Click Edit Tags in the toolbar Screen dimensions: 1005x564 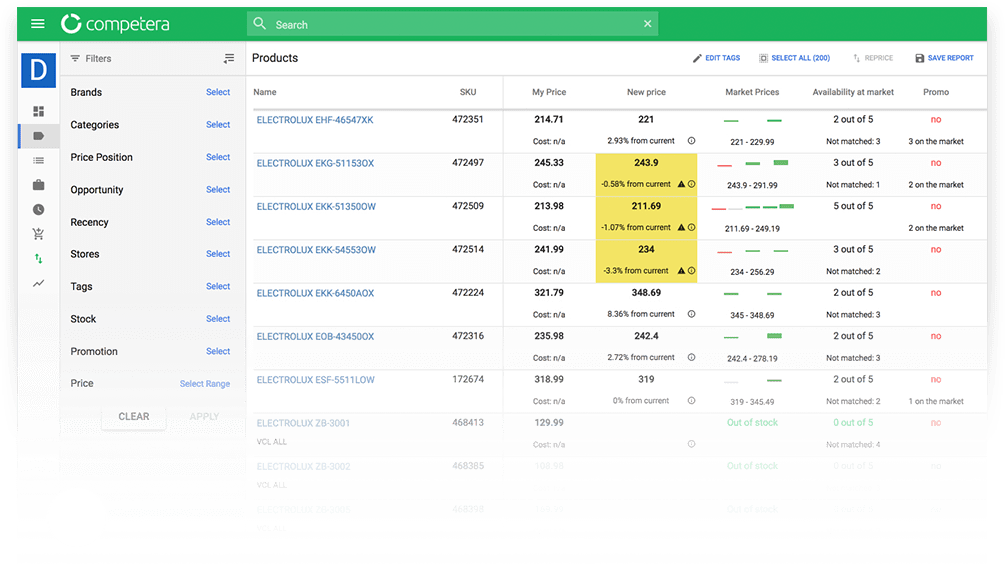coord(716,58)
